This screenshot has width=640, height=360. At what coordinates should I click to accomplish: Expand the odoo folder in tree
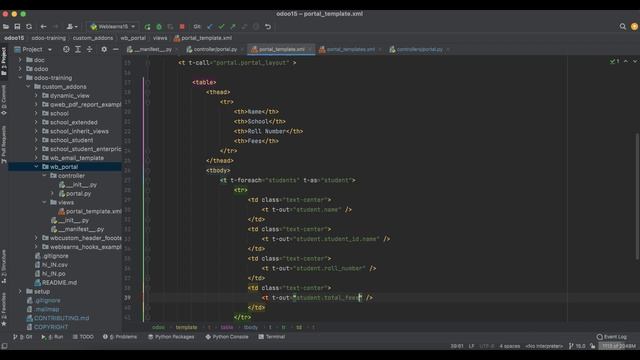tap(20, 69)
